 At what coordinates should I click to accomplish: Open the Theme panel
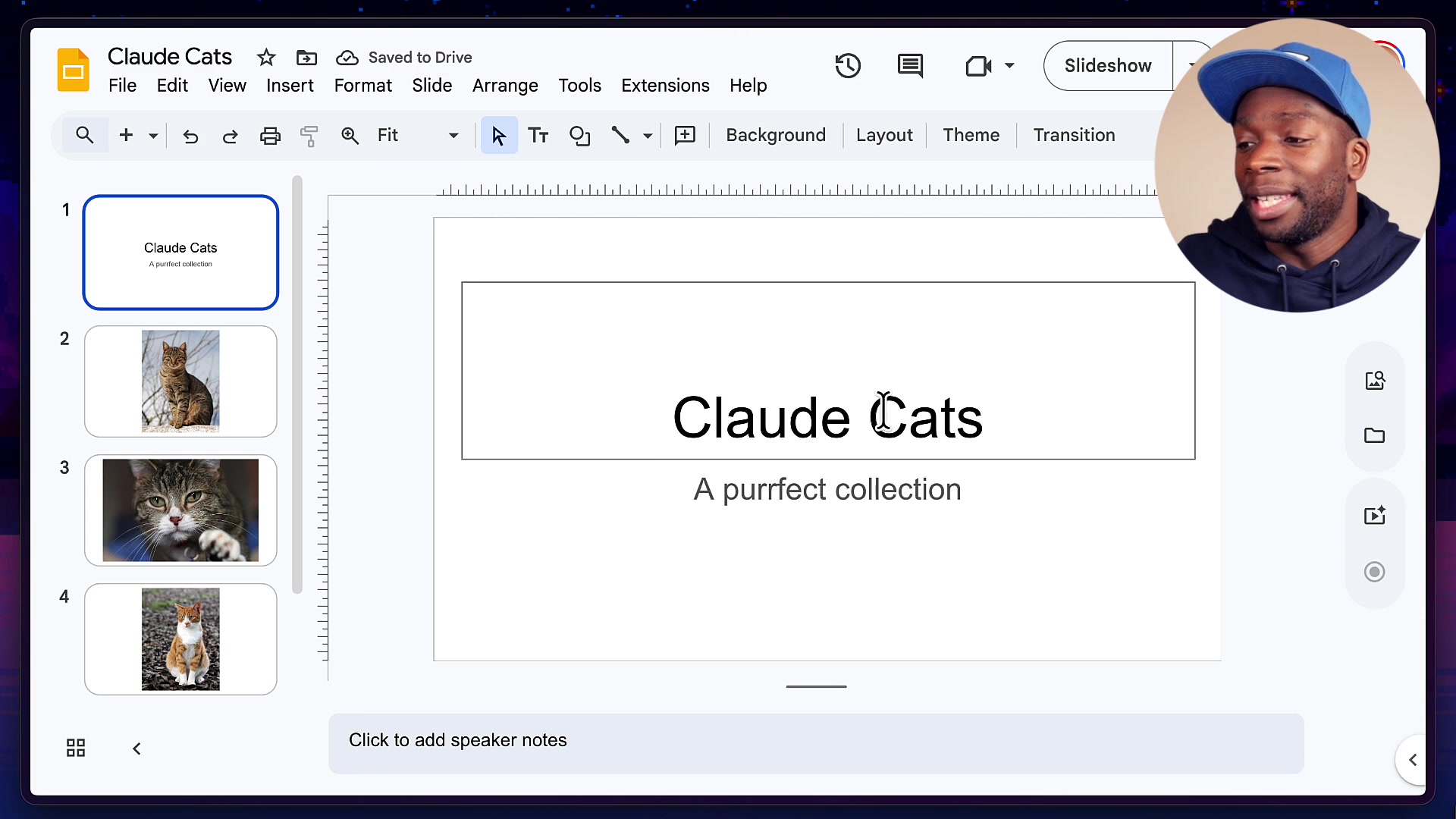971,135
